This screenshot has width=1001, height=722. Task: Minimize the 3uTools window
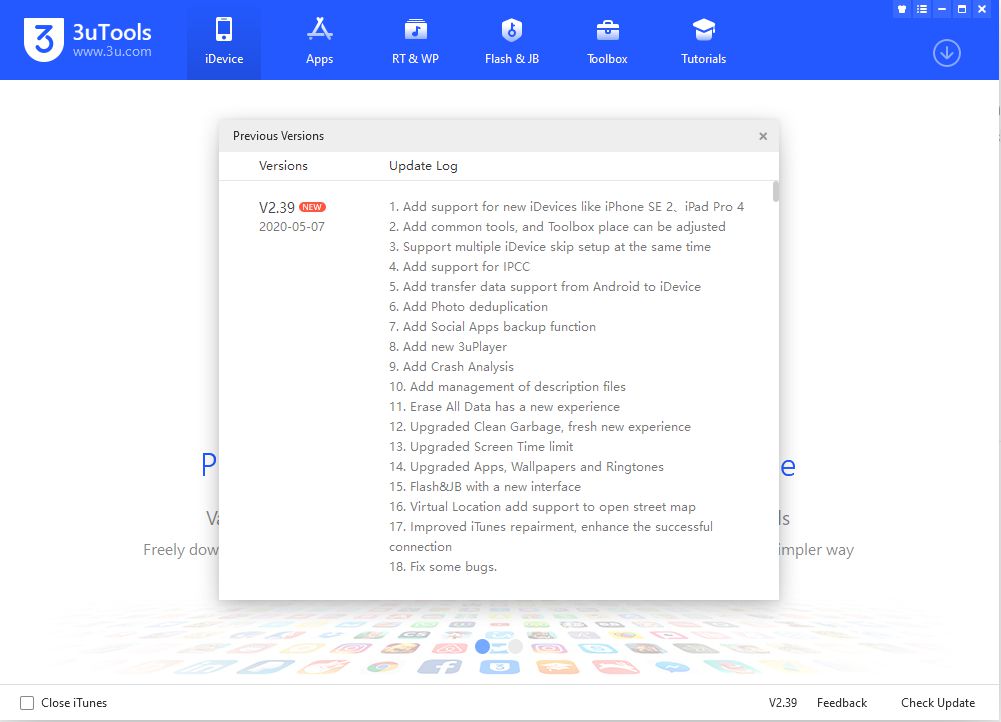coord(941,9)
